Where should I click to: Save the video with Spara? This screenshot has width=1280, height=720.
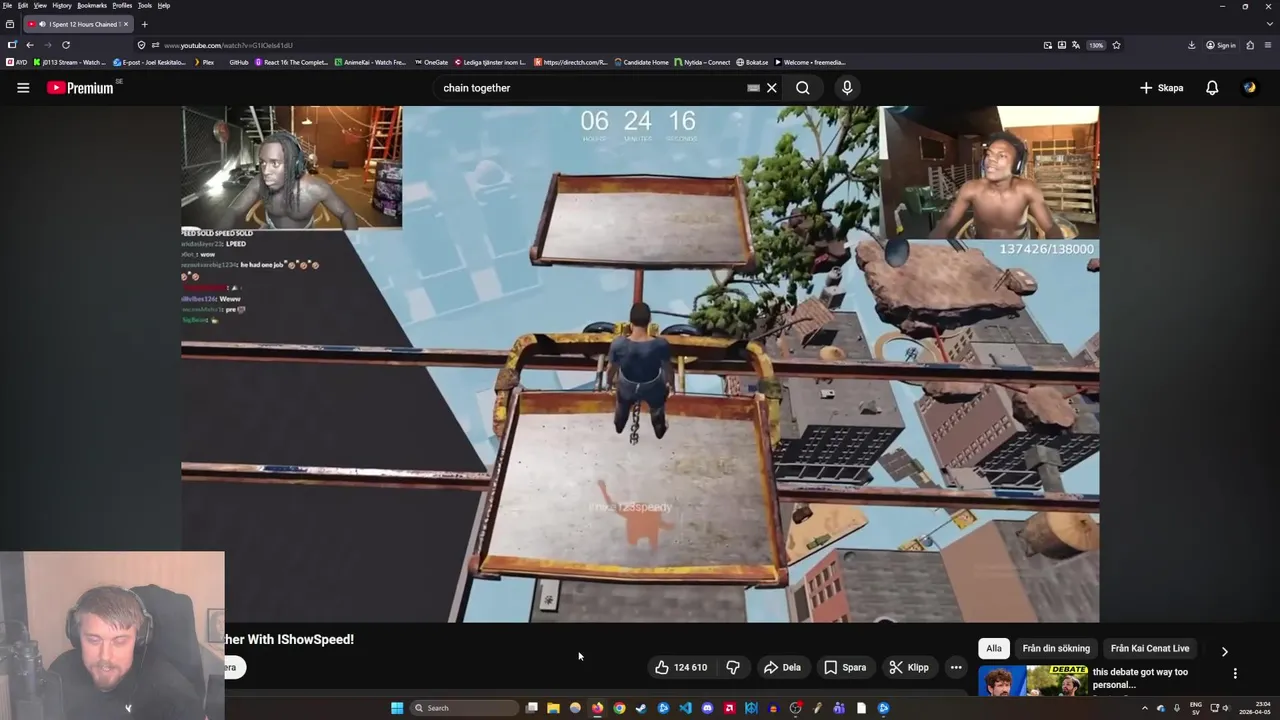coord(845,667)
